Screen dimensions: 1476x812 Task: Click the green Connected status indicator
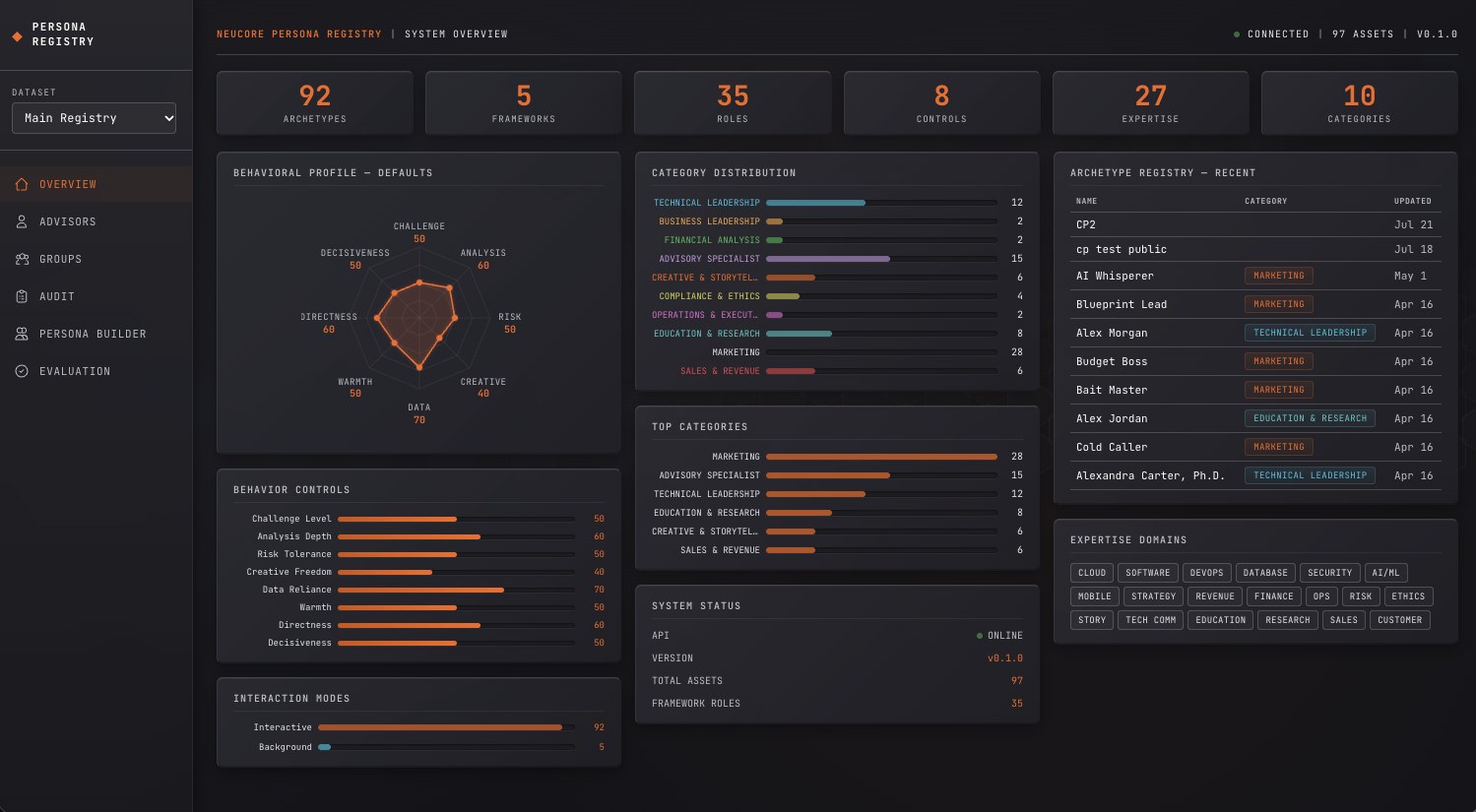[1237, 34]
